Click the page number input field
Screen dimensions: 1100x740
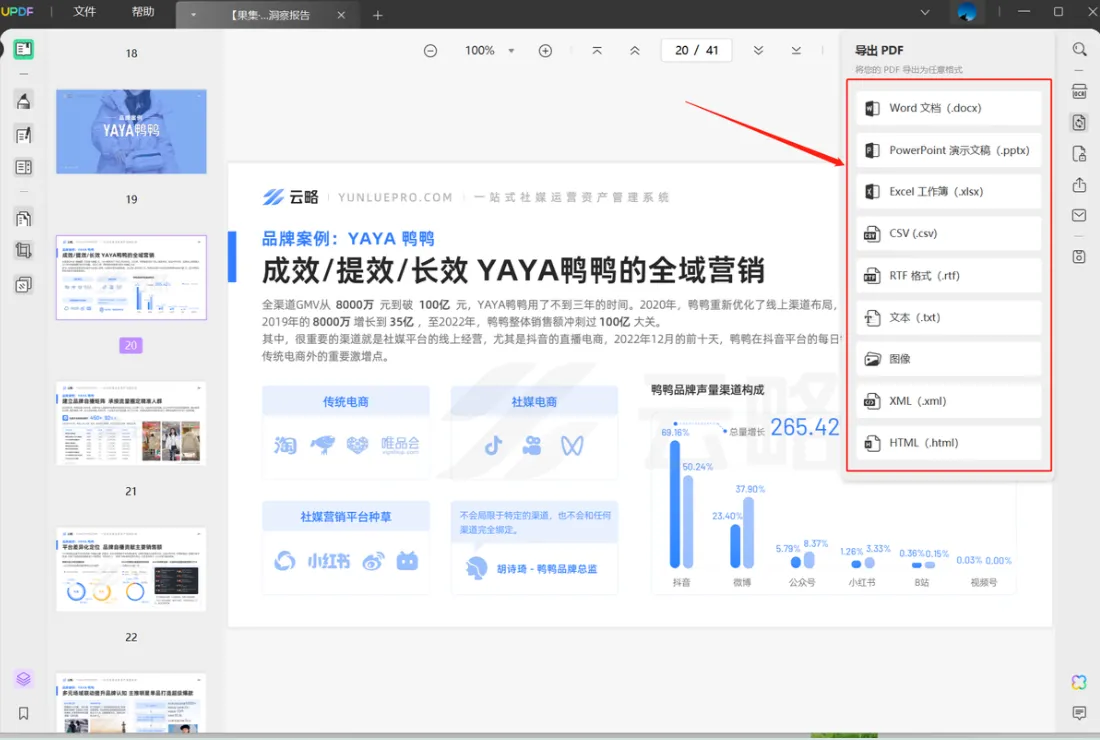[697, 51]
